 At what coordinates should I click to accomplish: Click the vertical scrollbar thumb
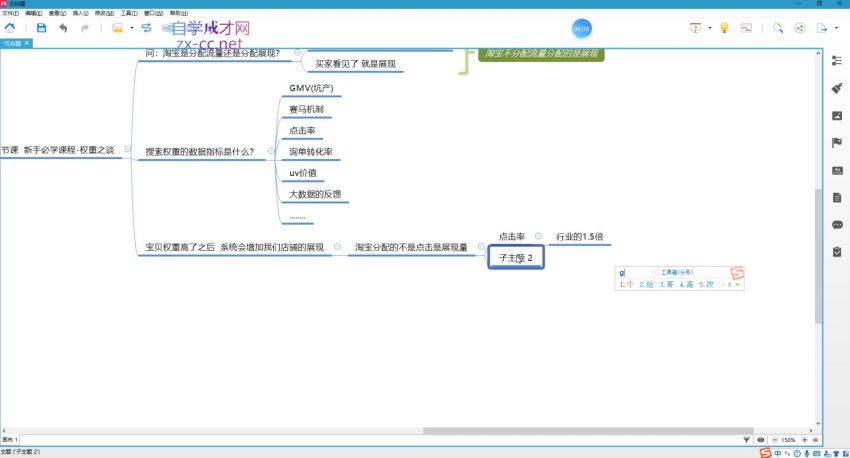(x=818, y=256)
